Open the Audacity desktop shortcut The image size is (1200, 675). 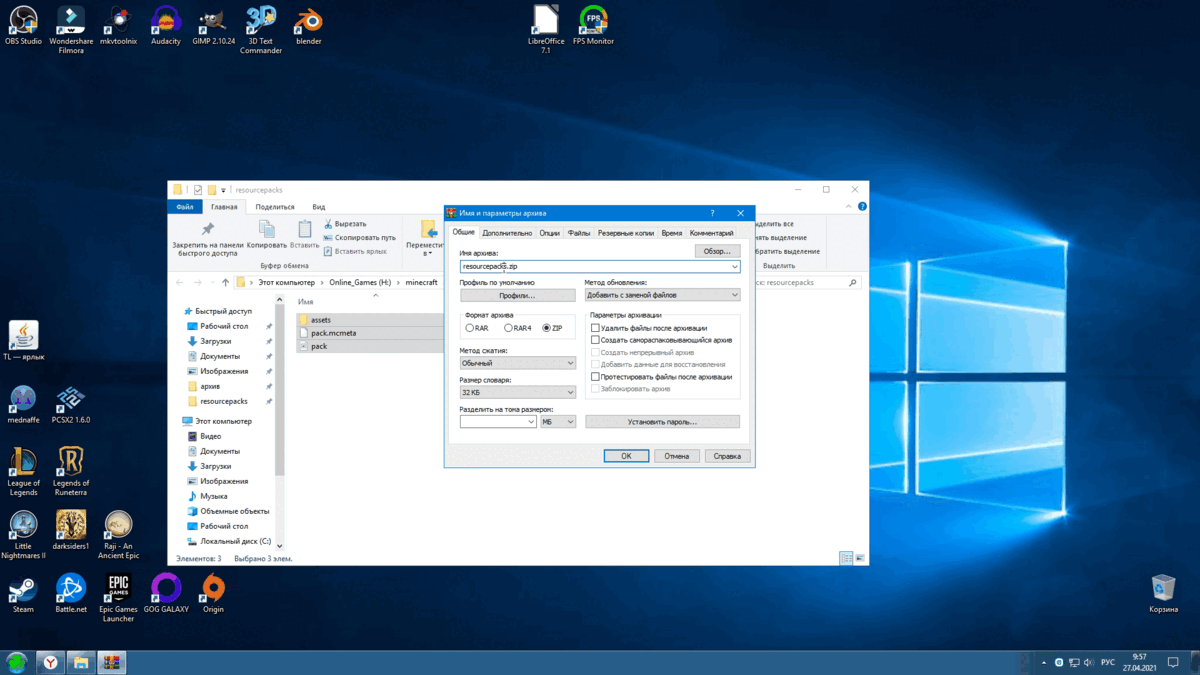tap(166, 20)
